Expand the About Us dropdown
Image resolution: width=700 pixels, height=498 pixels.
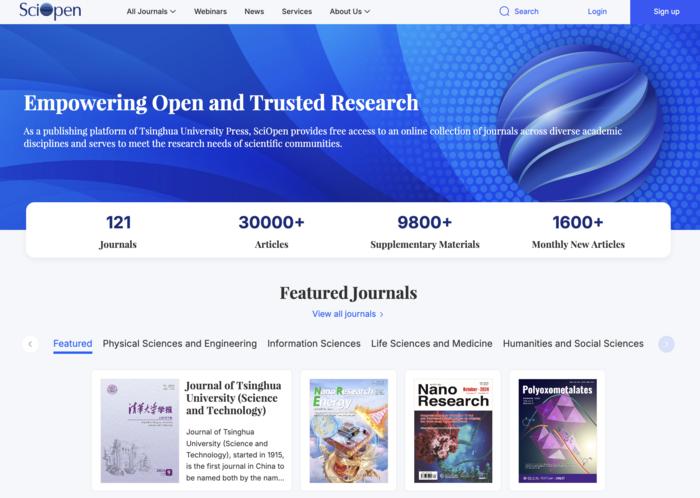[x=350, y=12]
